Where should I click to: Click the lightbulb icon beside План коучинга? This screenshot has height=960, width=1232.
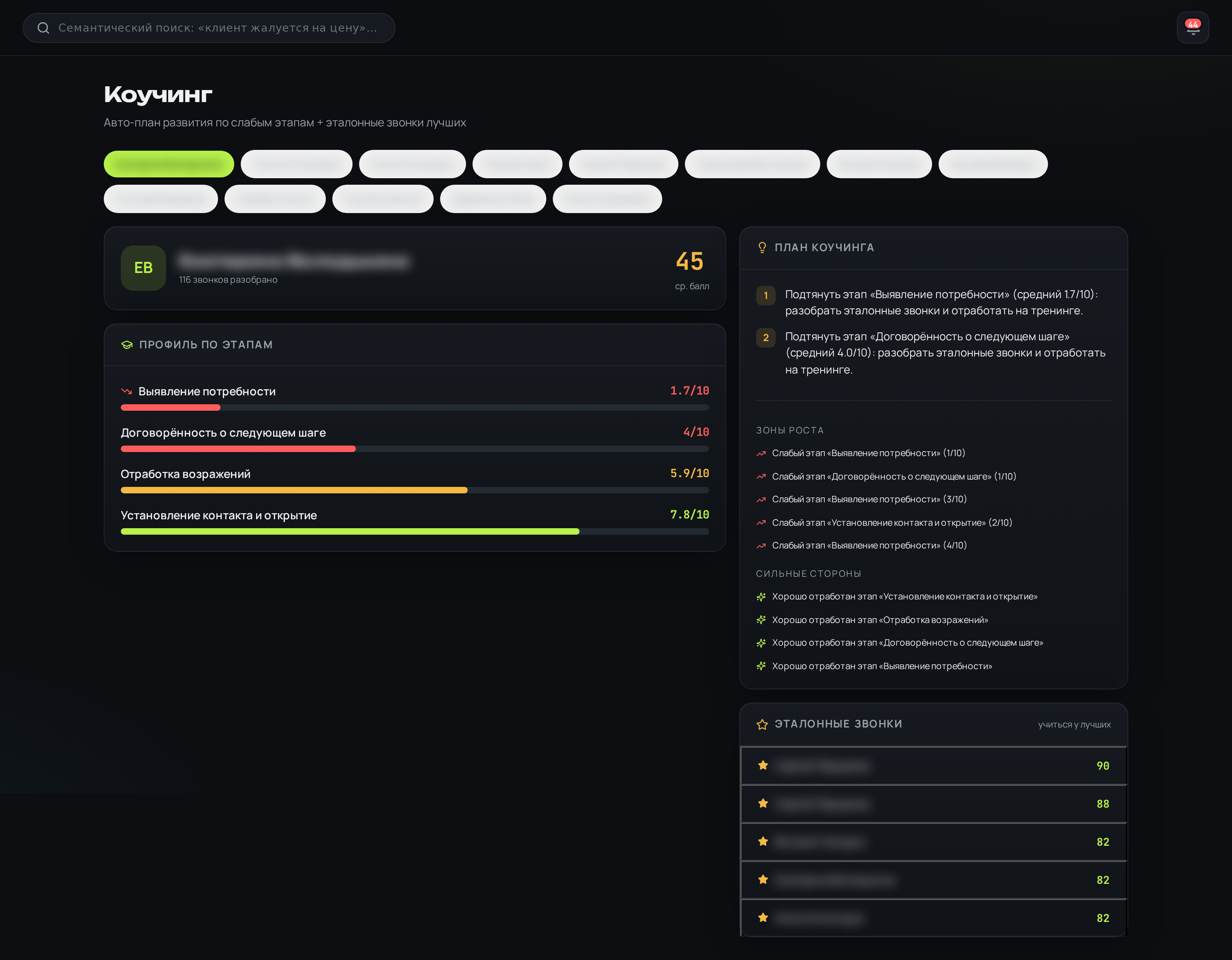762,247
